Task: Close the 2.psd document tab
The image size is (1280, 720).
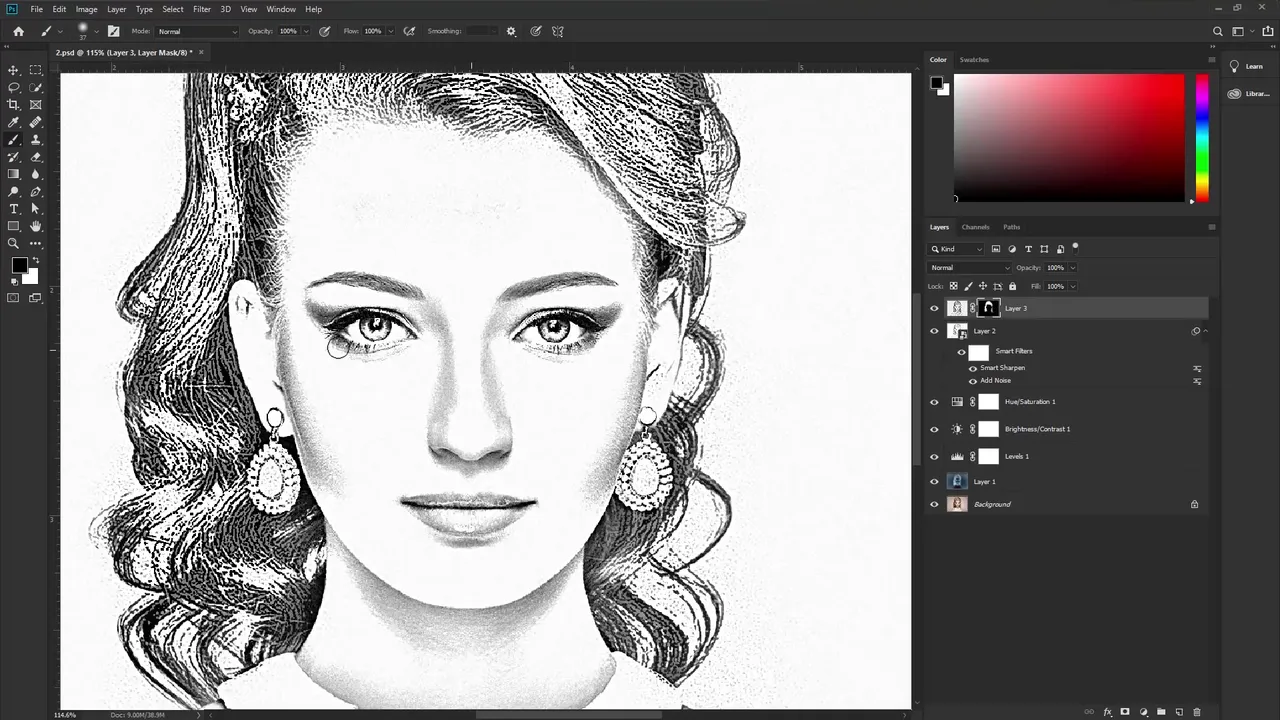Action: tap(201, 52)
